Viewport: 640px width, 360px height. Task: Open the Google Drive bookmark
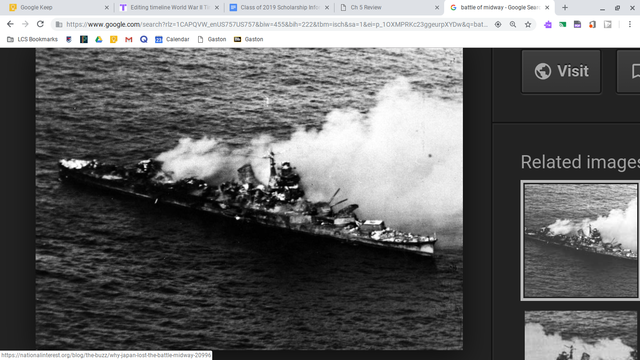pos(99,39)
